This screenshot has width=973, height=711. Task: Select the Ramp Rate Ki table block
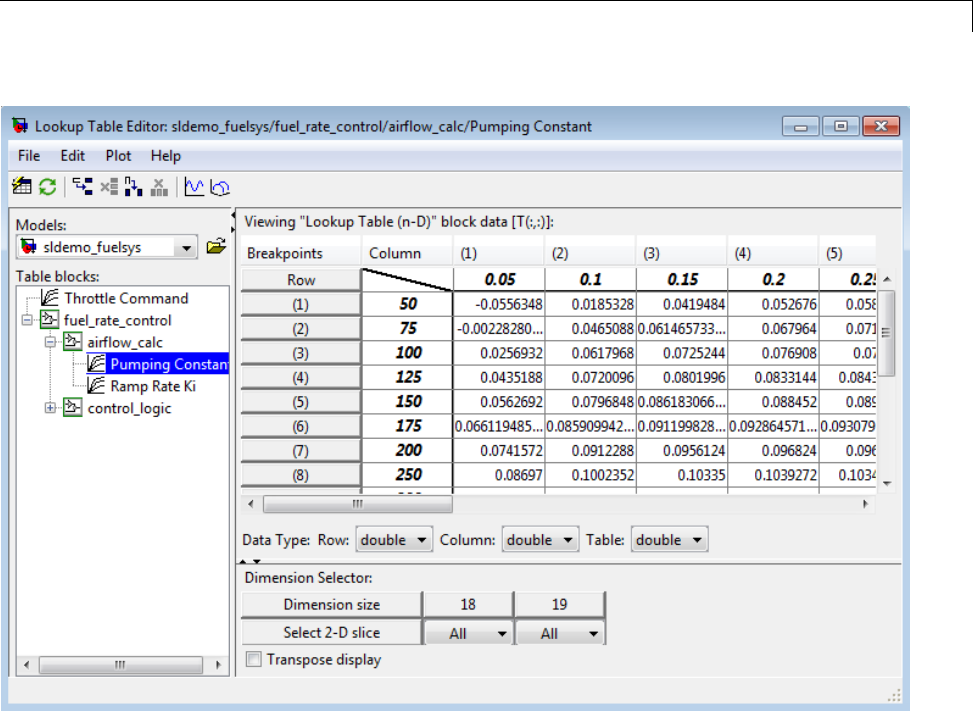[x=153, y=386]
